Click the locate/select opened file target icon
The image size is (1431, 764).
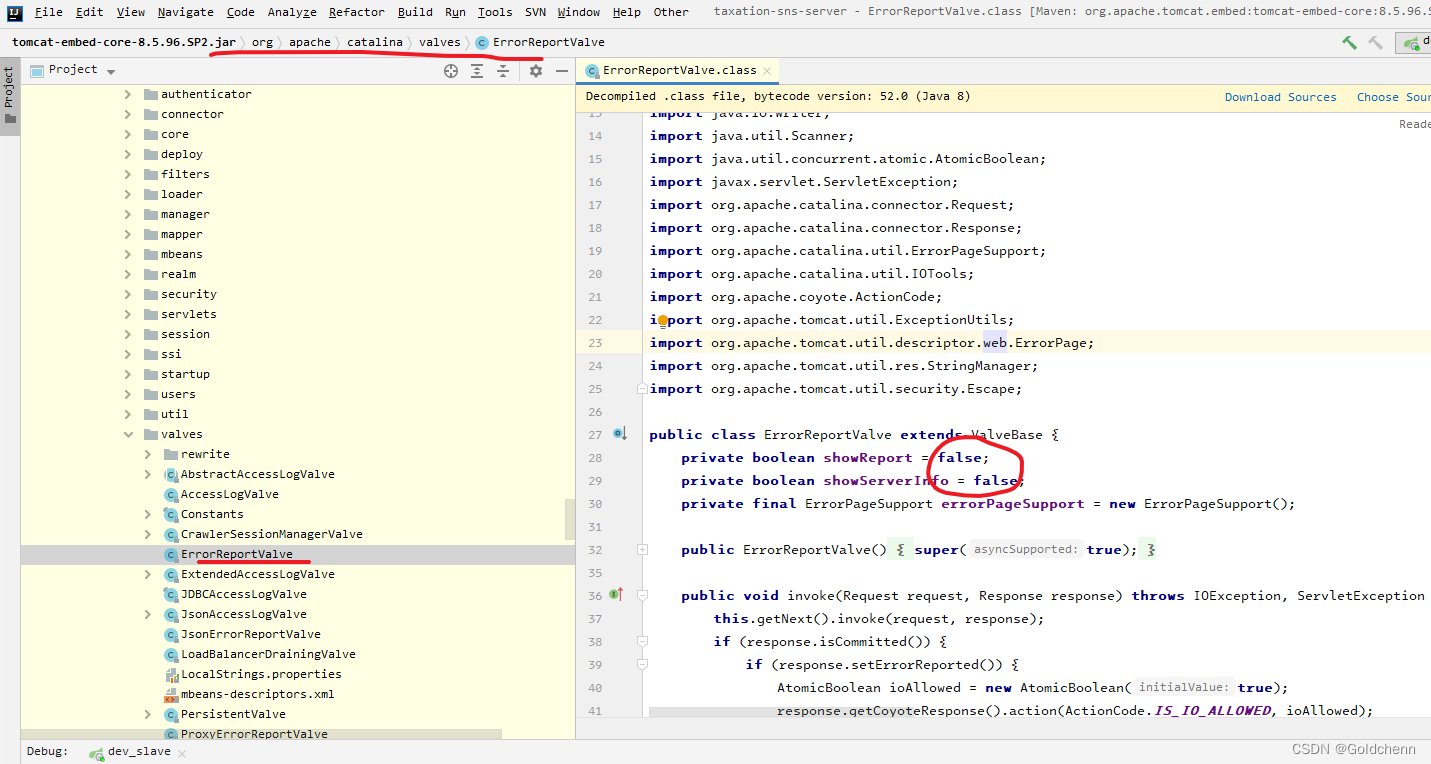451,70
